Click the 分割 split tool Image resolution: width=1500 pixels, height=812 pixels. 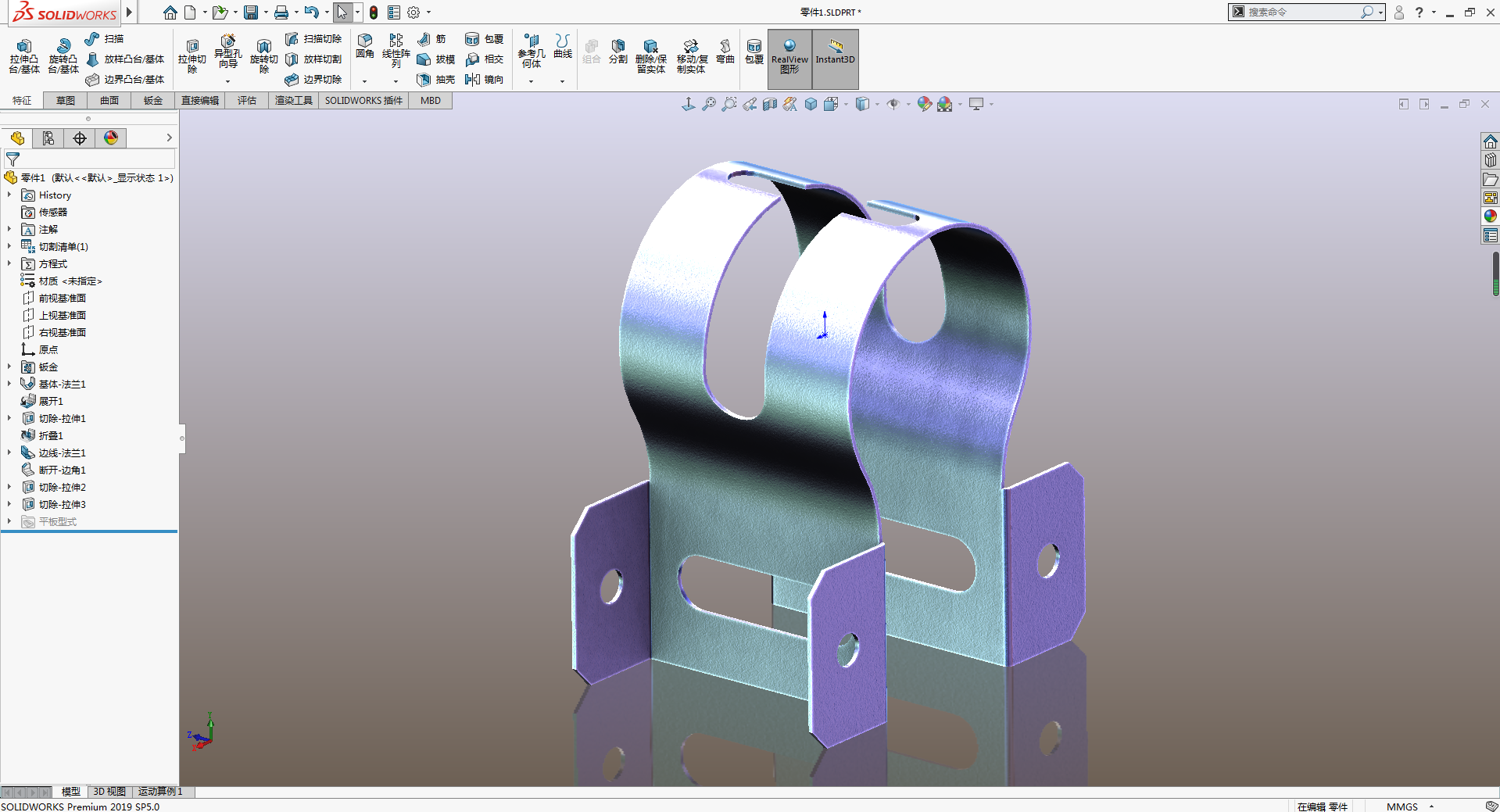point(618,52)
